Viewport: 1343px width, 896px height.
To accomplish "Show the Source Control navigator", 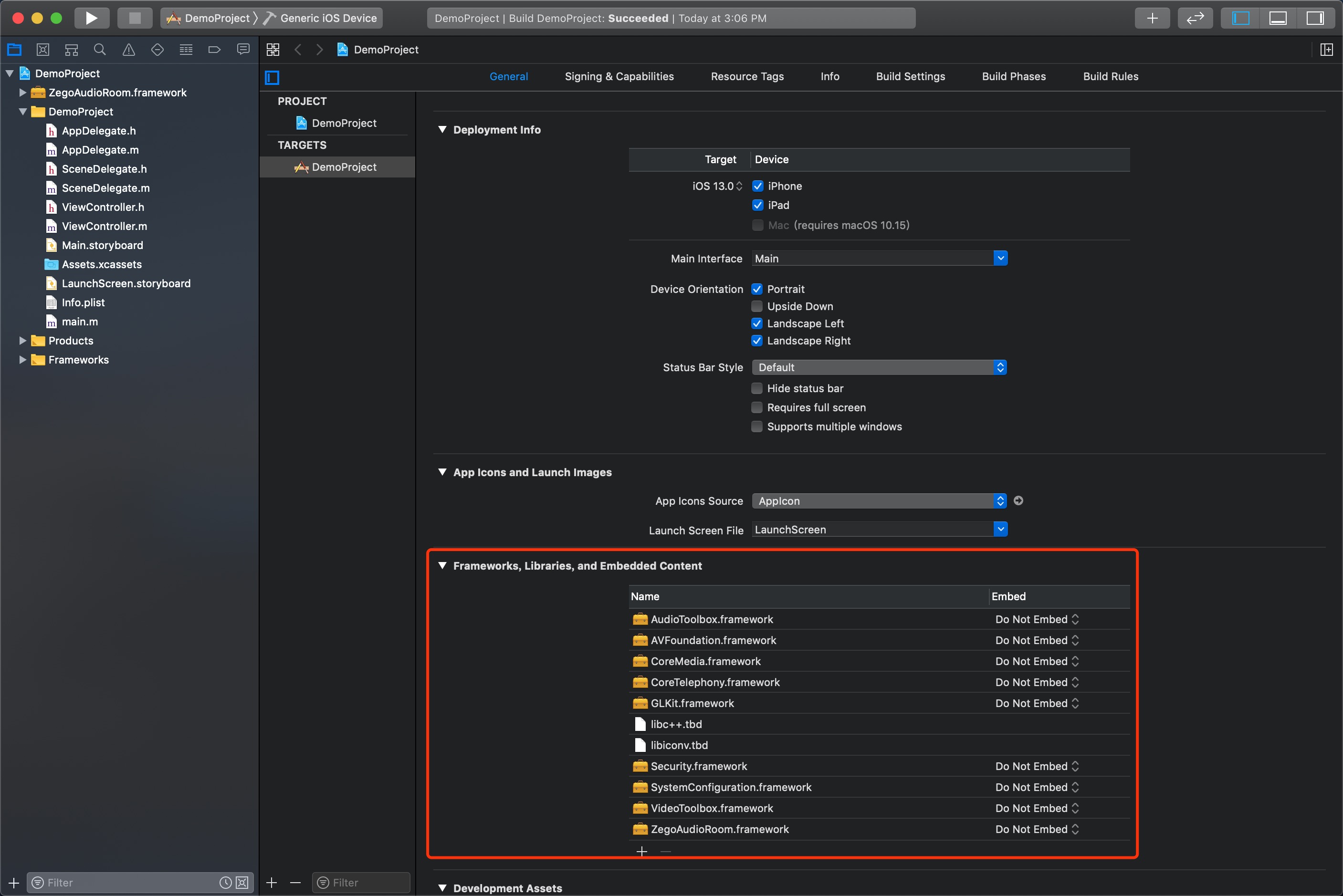I will [x=43, y=50].
